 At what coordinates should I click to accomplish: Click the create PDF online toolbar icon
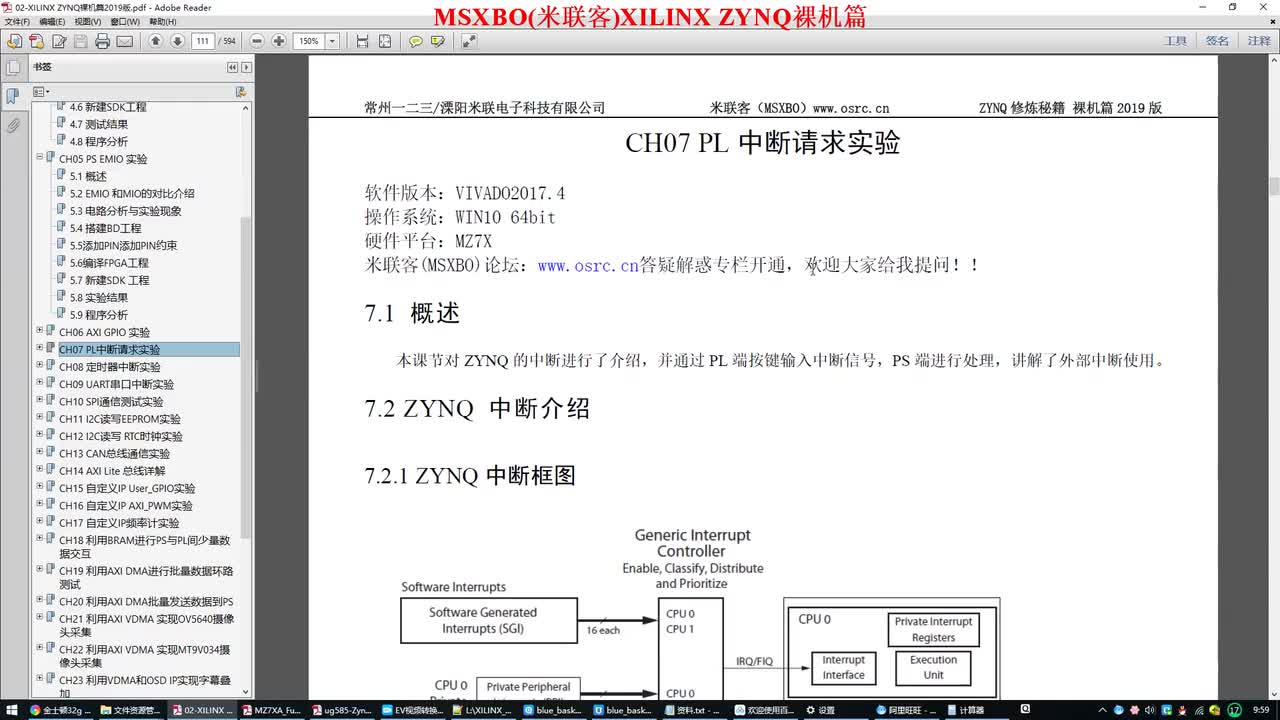coord(36,41)
